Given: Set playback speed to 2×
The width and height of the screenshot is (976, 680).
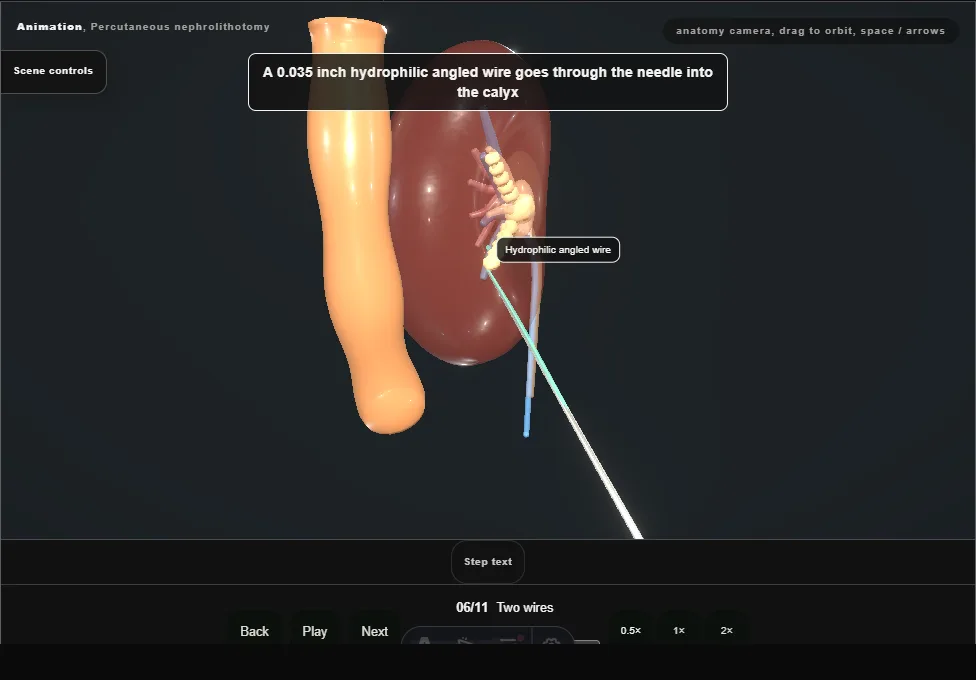Looking at the screenshot, I should pos(726,630).
